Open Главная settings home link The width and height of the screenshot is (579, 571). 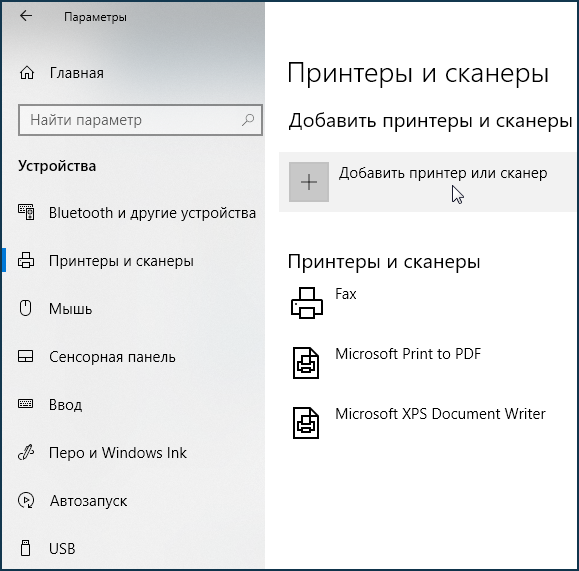[x=77, y=73]
